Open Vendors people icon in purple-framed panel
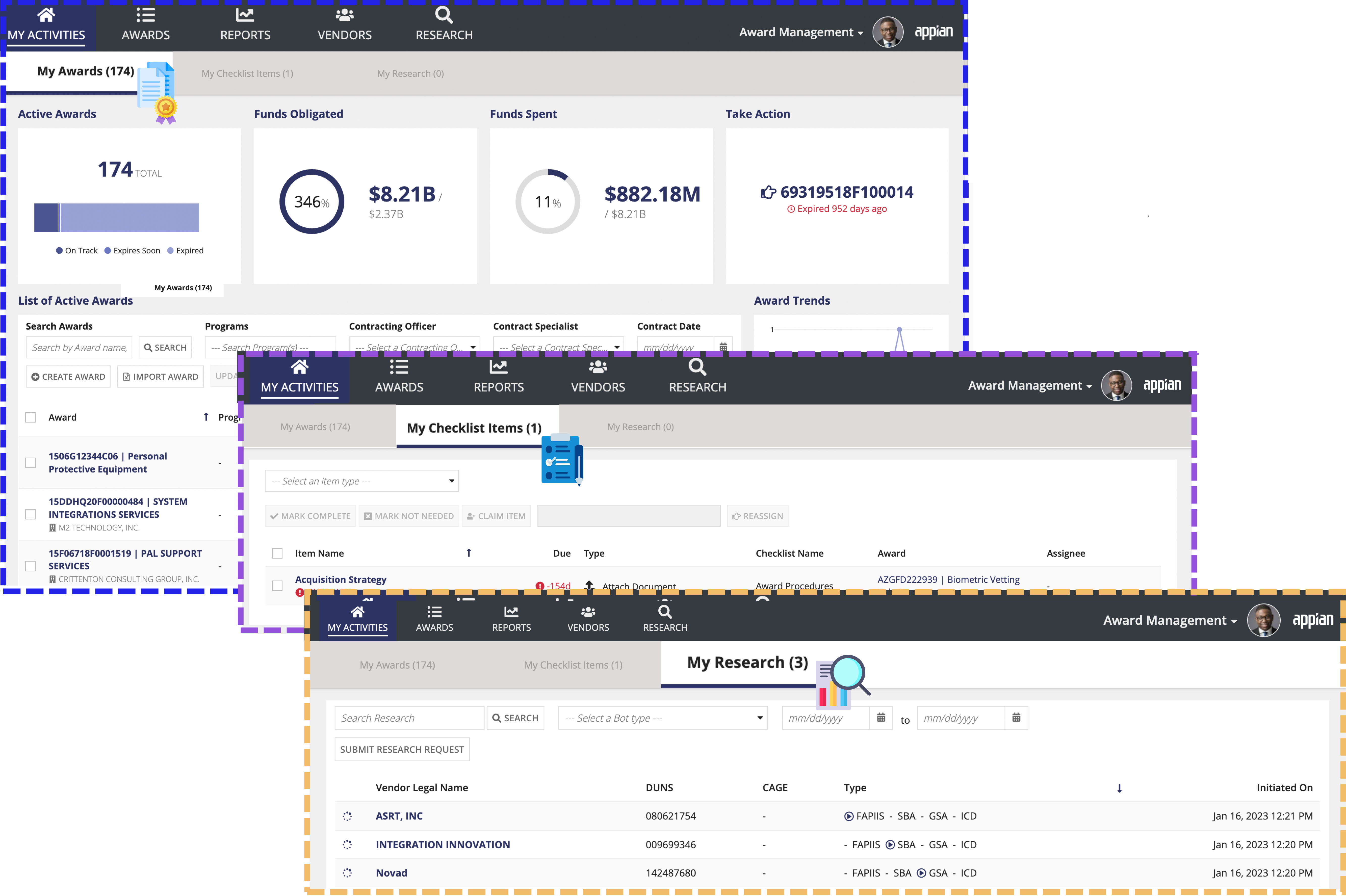Screen dimensions: 1346x896 tap(598, 367)
